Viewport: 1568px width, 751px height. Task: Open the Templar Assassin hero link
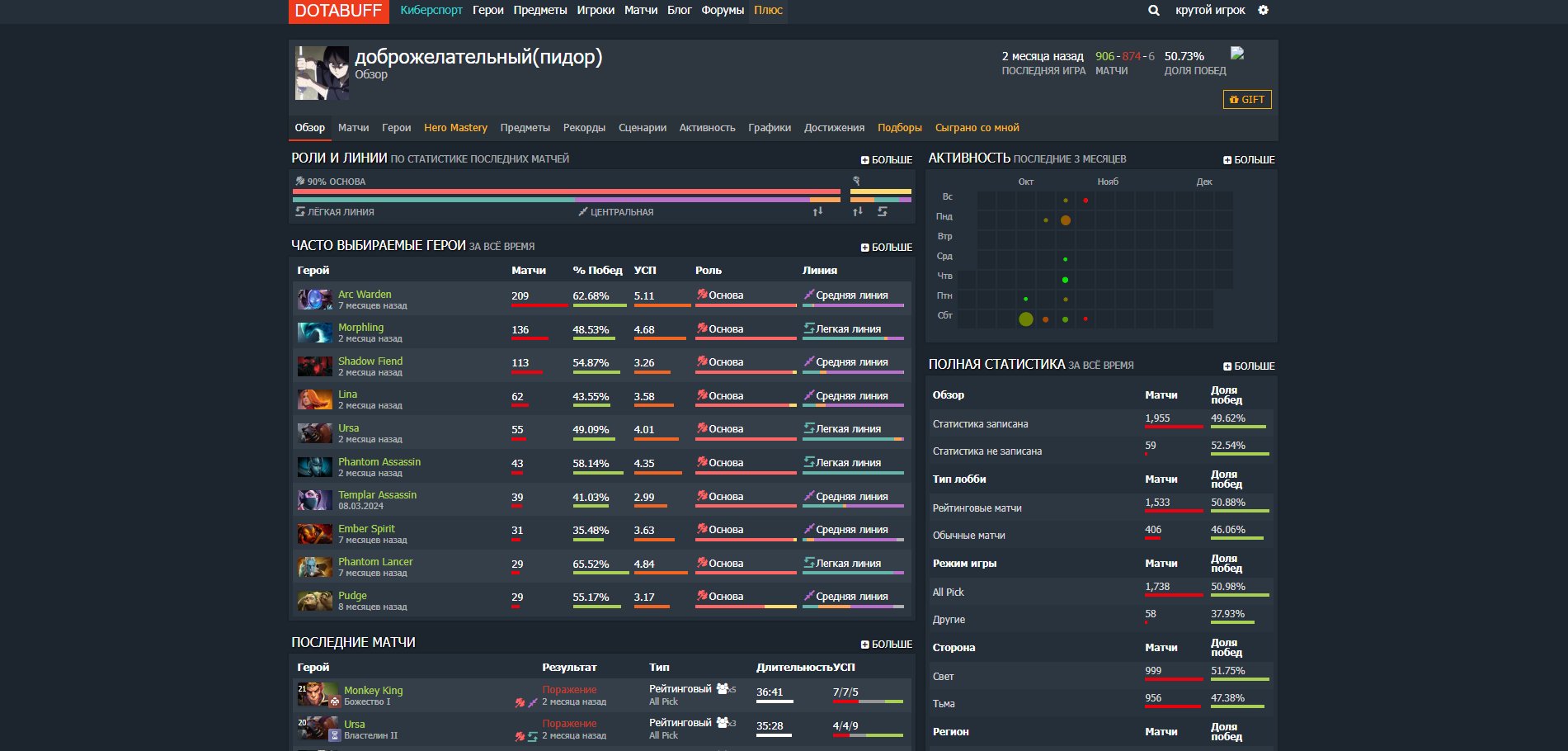click(377, 495)
